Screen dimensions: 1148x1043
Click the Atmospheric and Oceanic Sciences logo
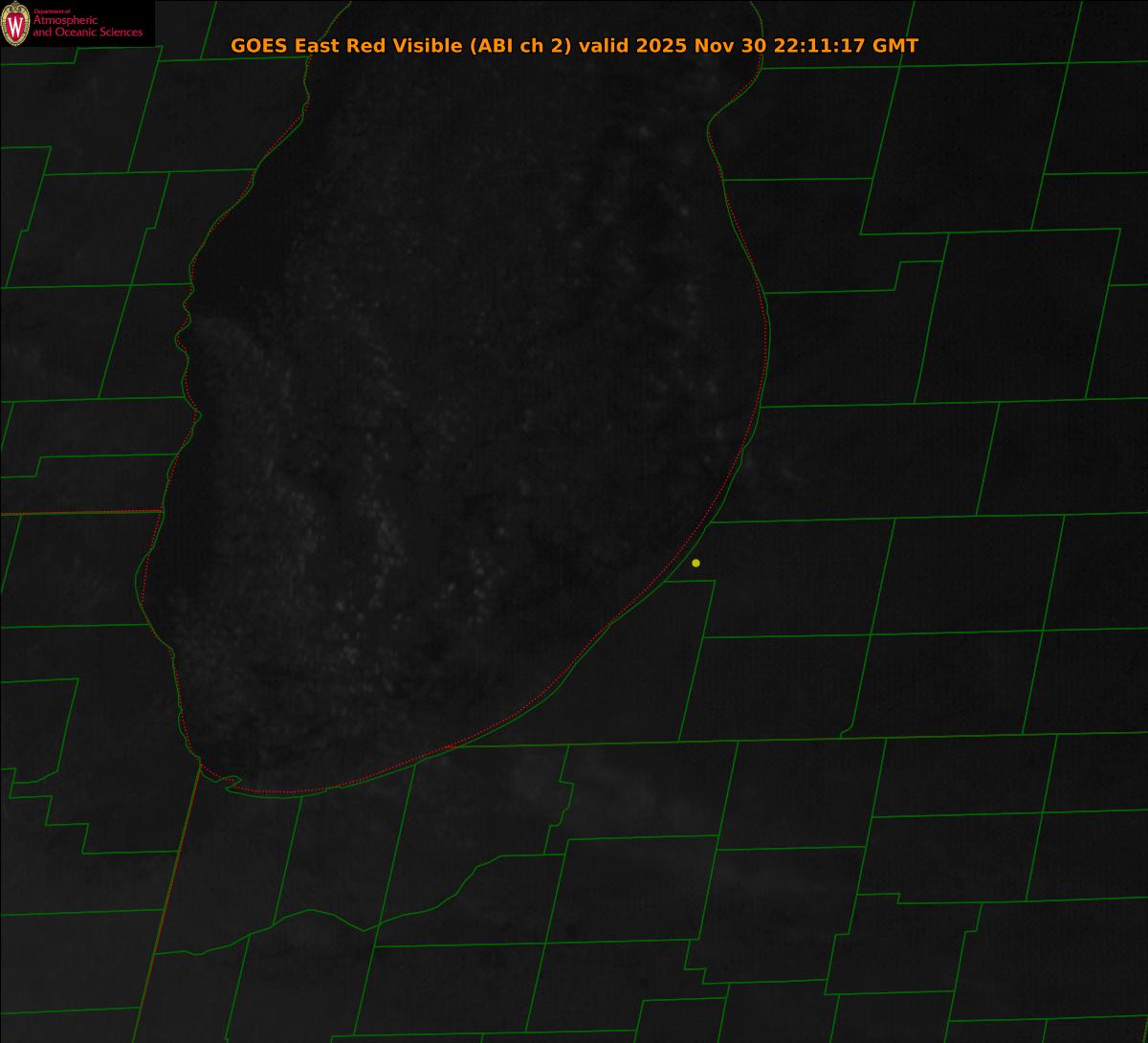point(77,24)
